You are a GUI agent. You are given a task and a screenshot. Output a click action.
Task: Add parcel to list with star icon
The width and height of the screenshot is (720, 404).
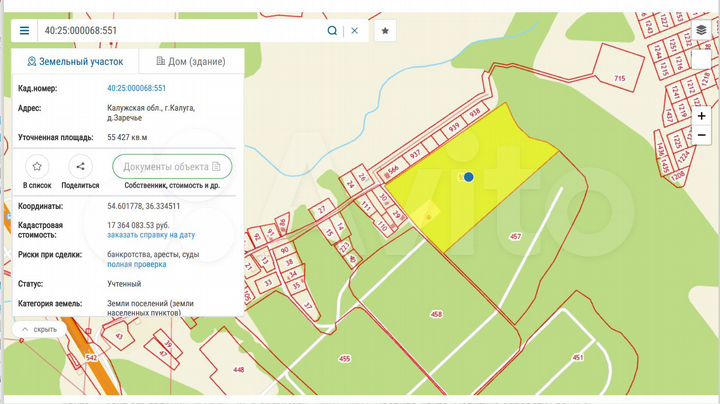pos(37,166)
